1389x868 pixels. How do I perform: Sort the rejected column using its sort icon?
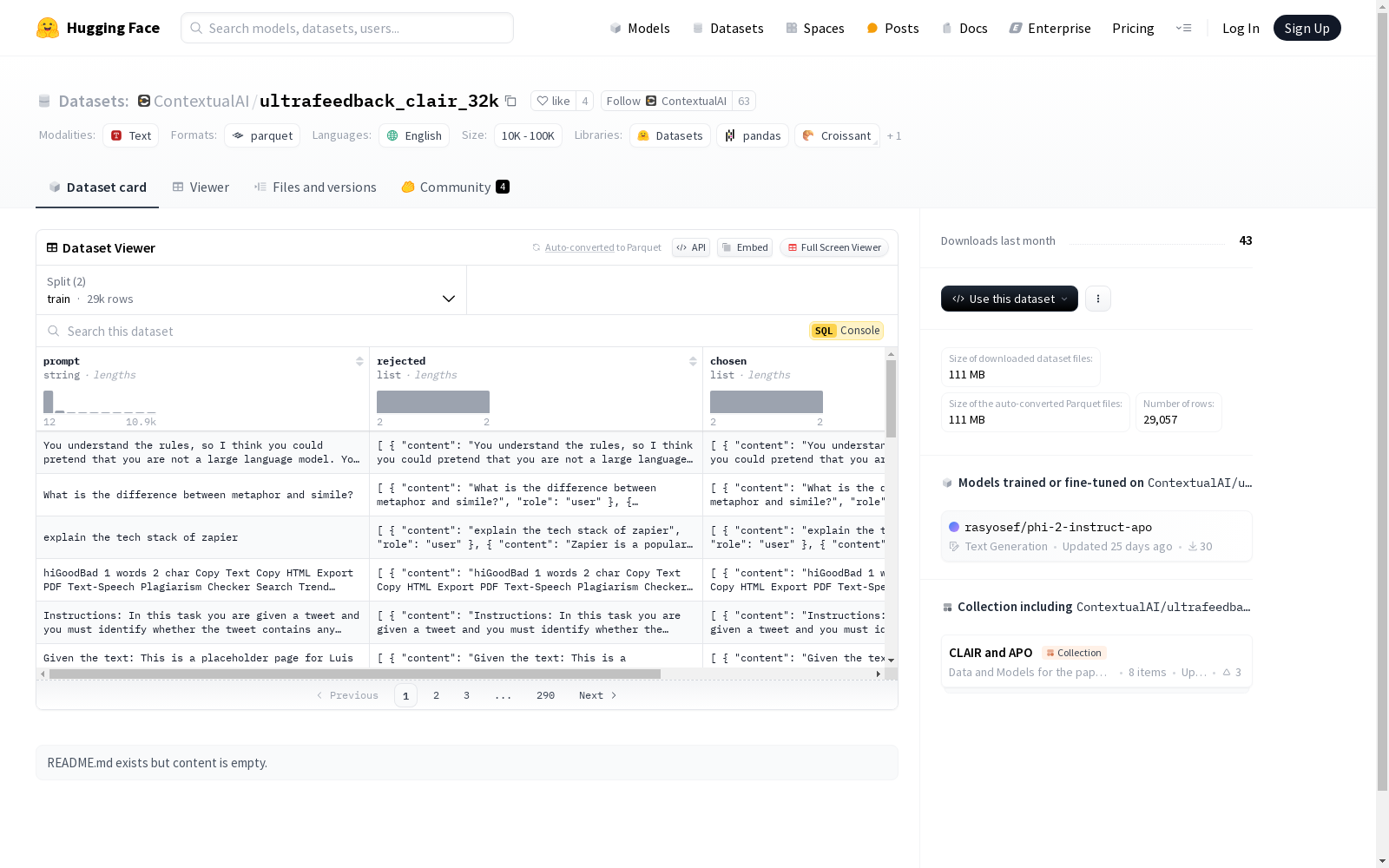point(693,361)
